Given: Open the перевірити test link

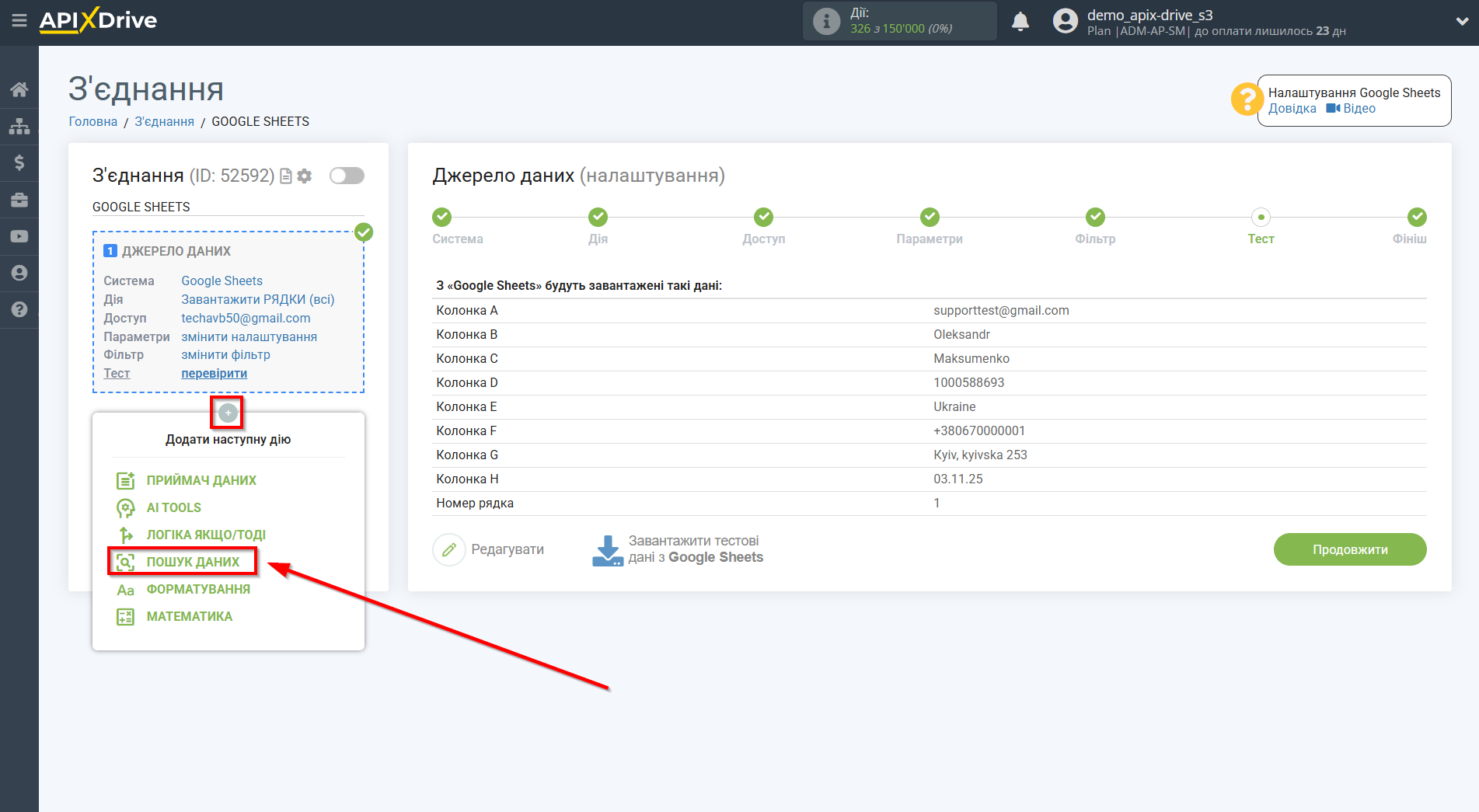Looking at the screenshot, I should pos(214,373).
